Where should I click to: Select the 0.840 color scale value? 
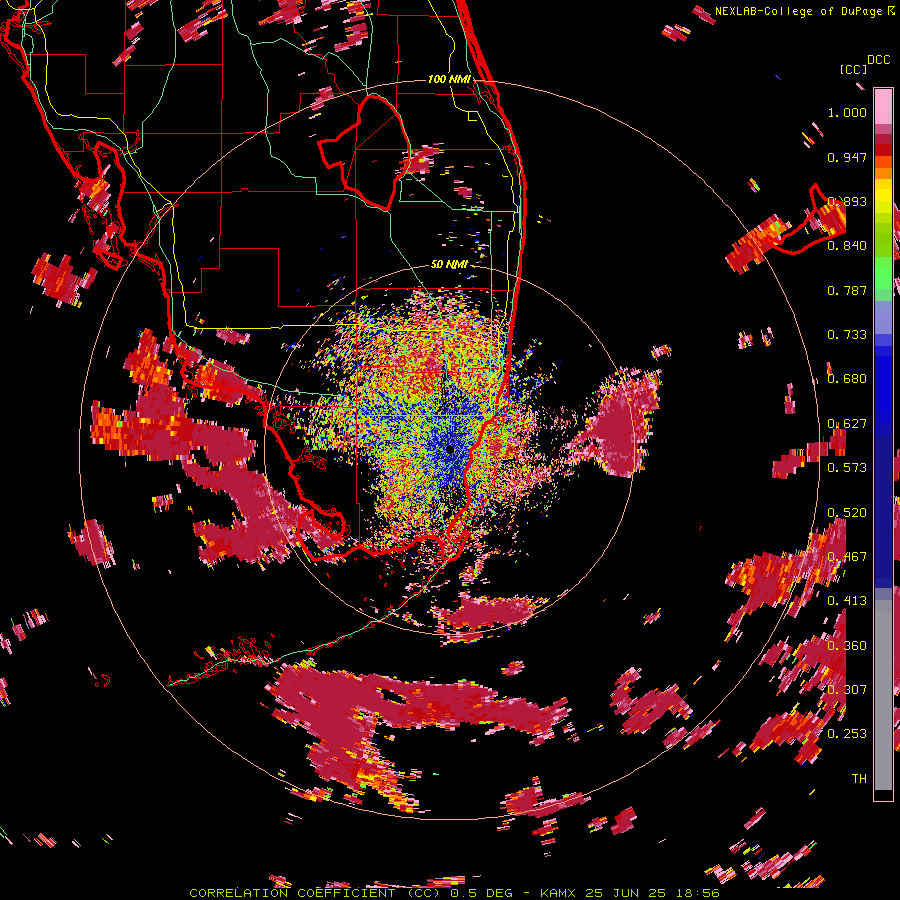click(x=847, y=246)
